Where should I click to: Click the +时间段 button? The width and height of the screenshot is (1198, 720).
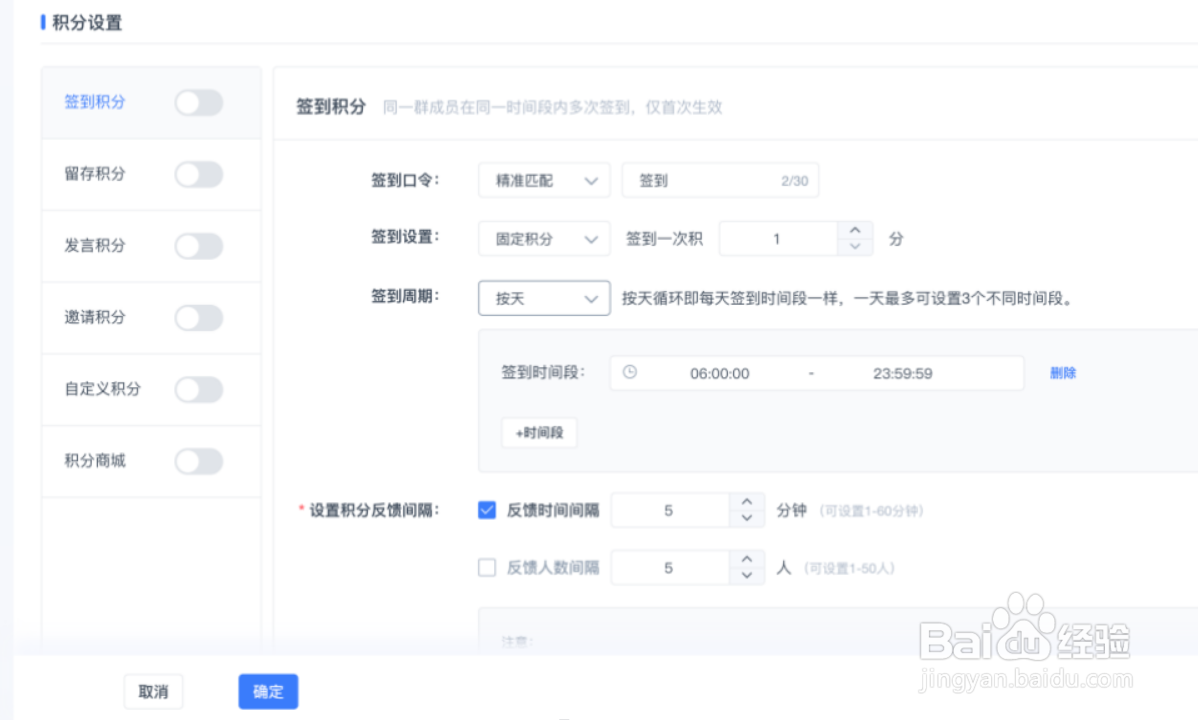coord(539,432)
